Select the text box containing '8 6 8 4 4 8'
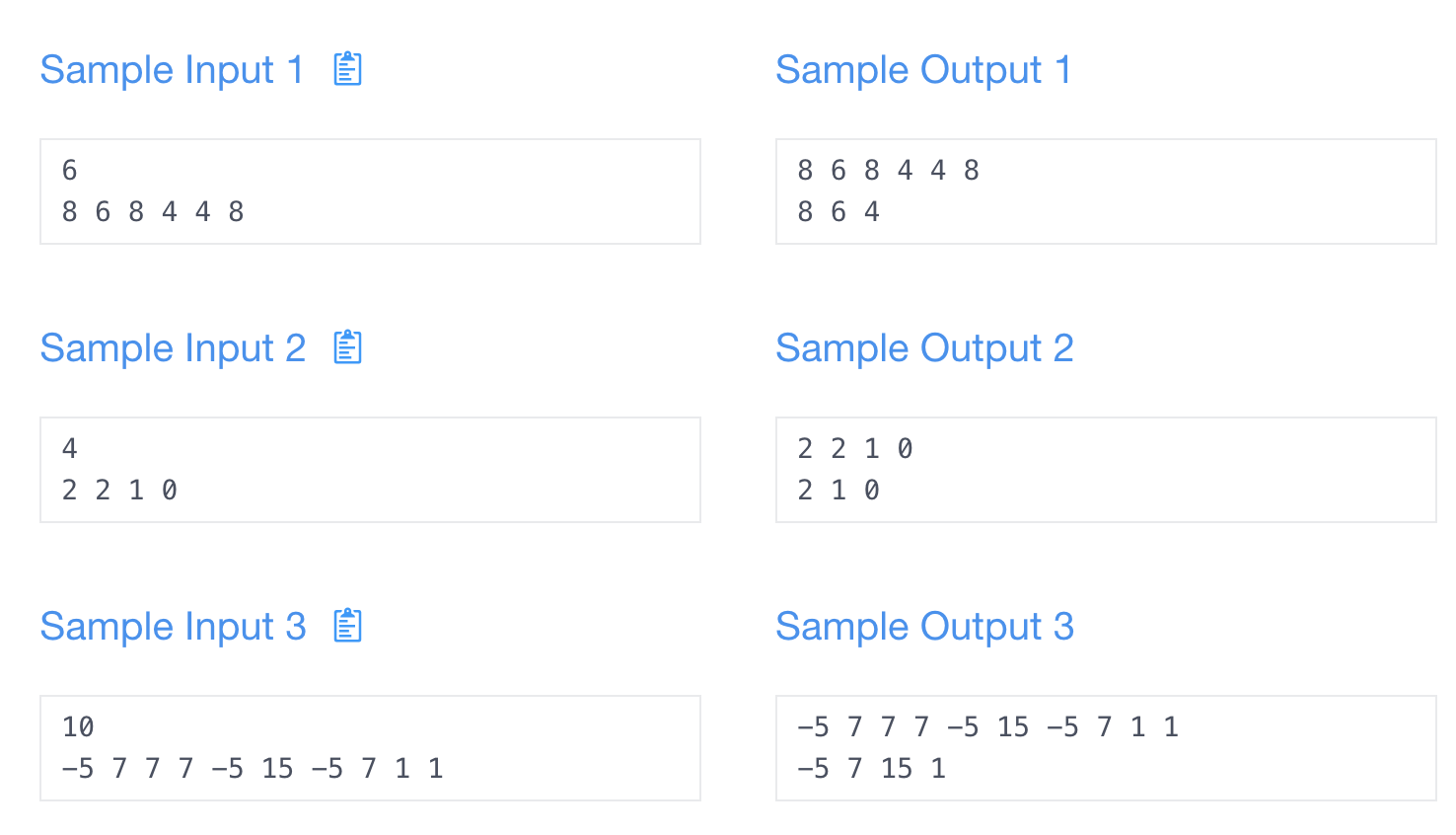Screen dimensions: 1456x835 click(x=370, y=190)
